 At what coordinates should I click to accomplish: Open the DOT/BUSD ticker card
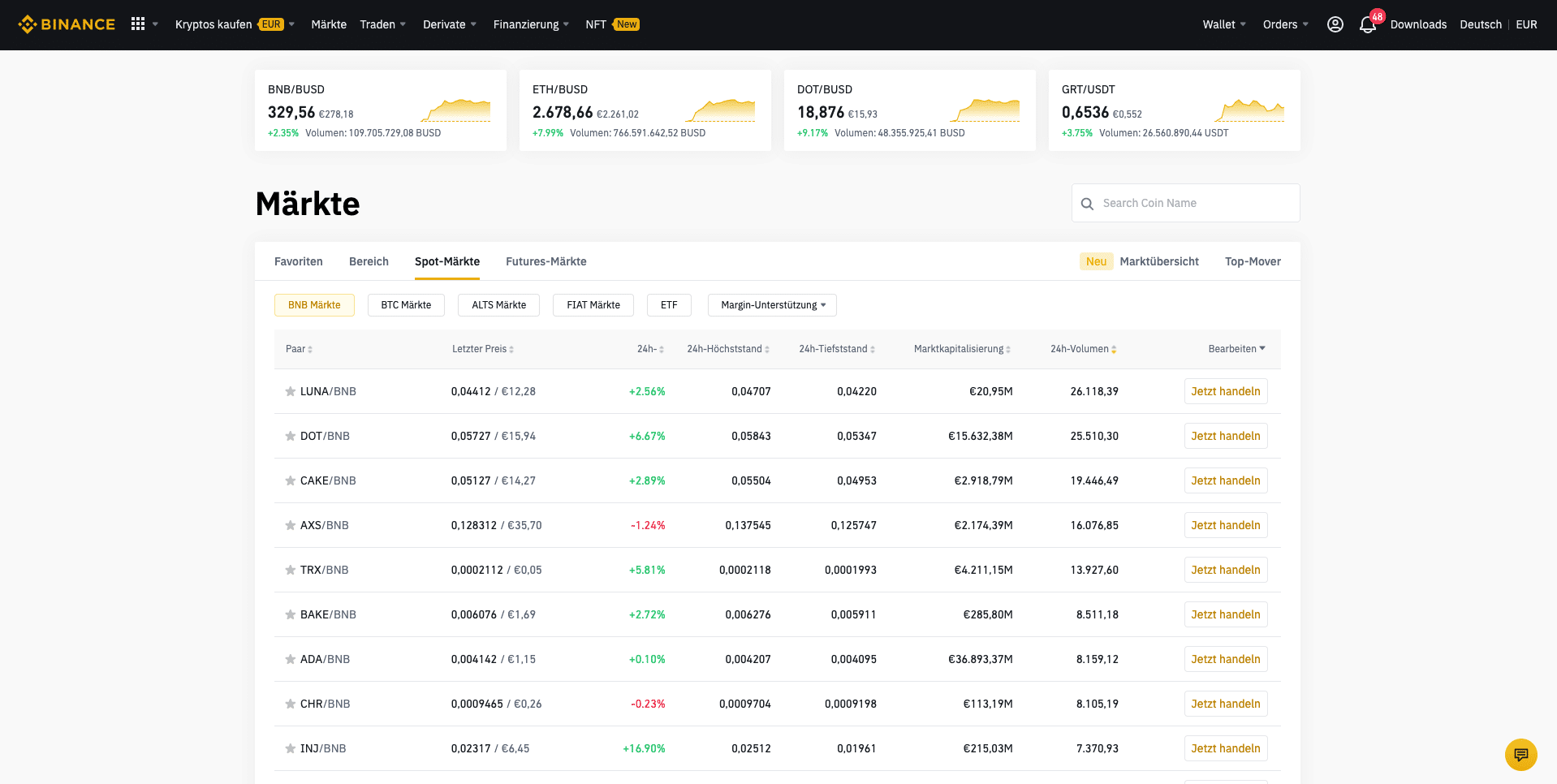point(910,110)
